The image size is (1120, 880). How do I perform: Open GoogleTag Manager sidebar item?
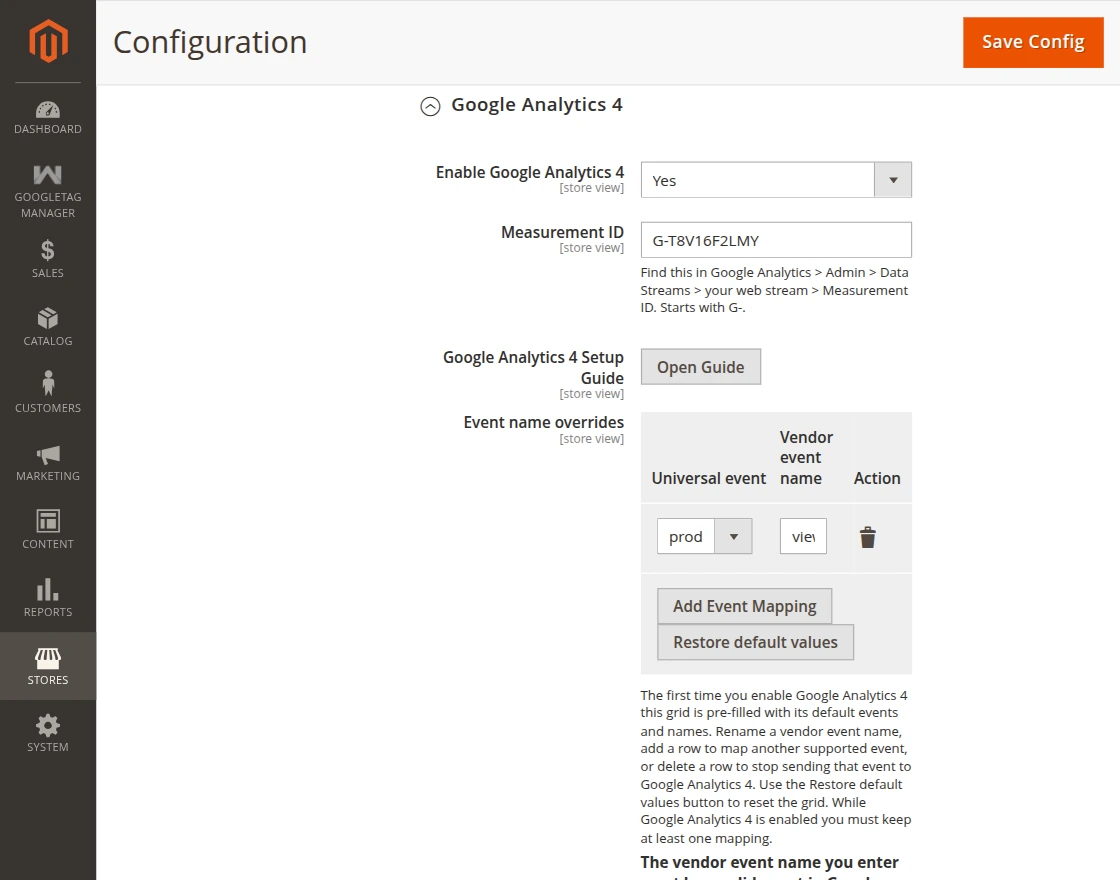tap(48, 193)
